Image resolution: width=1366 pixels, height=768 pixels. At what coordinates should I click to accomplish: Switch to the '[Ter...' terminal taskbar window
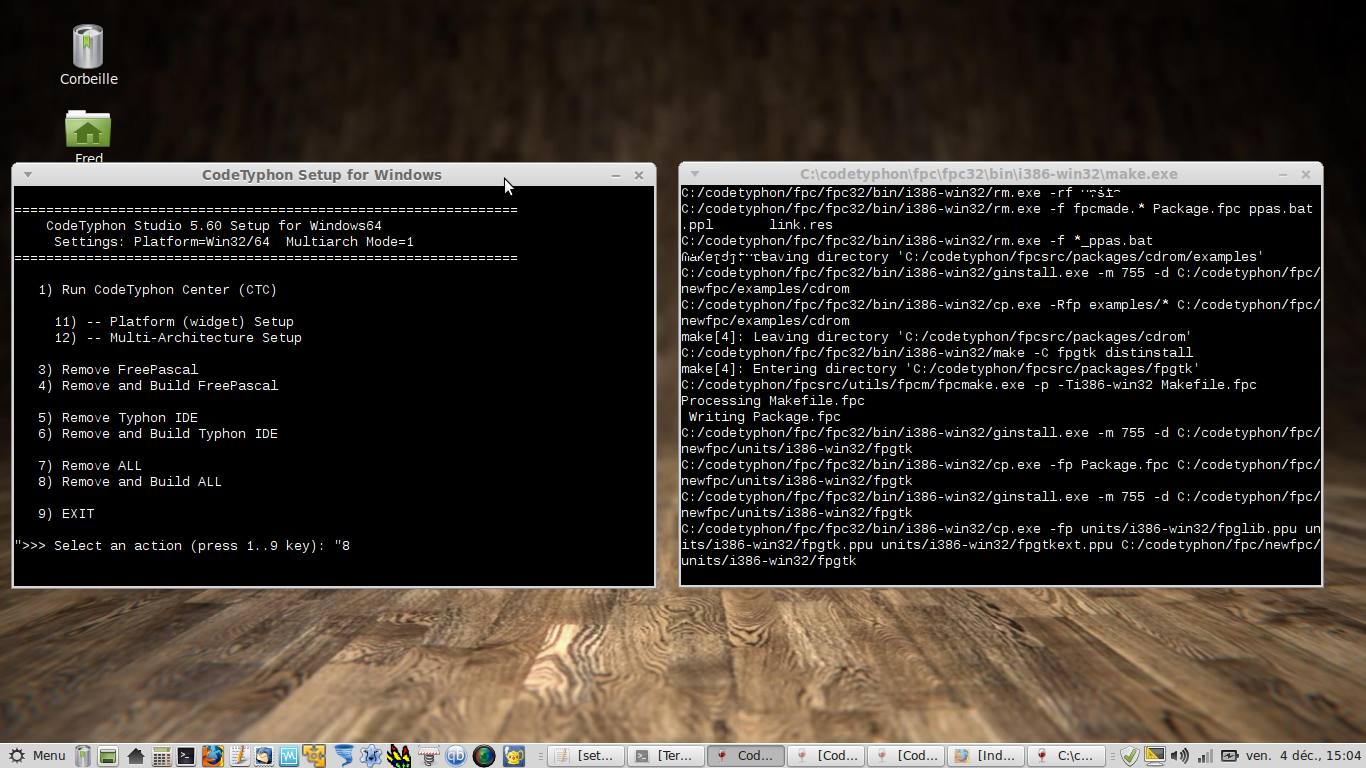(x=666, y=756)
